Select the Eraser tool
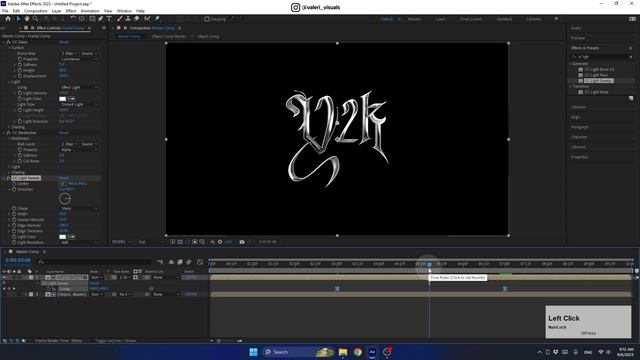Image resolution: width=640 pixels, height=360 pixels. pos(137,19)
